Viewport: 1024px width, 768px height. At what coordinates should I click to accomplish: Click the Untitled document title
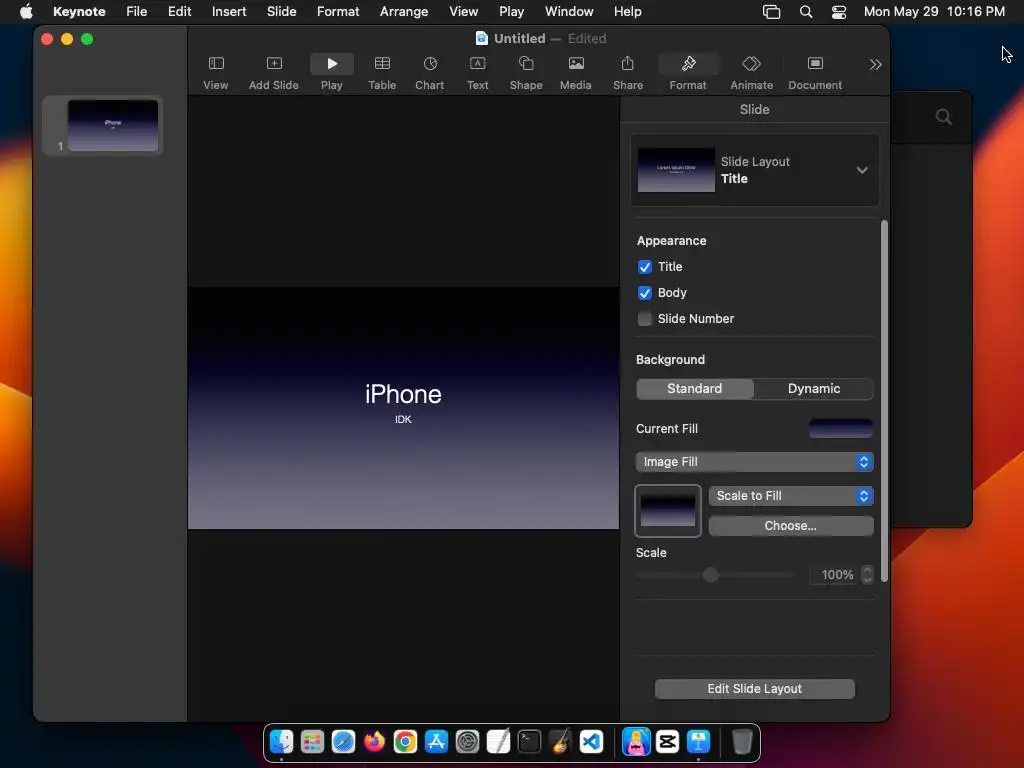click(x=519, y=39)
